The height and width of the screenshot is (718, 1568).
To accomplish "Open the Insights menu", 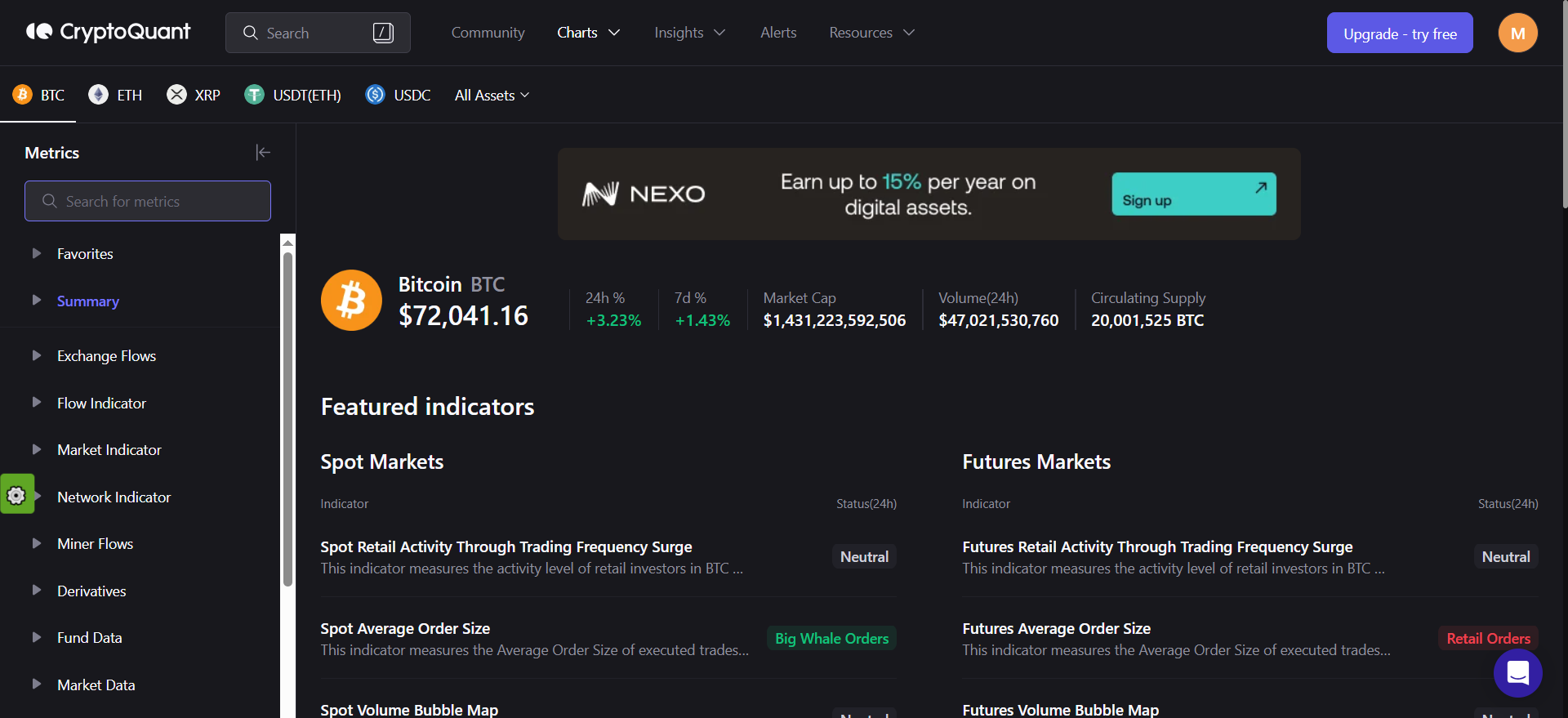I will click(x=689, y=33).
